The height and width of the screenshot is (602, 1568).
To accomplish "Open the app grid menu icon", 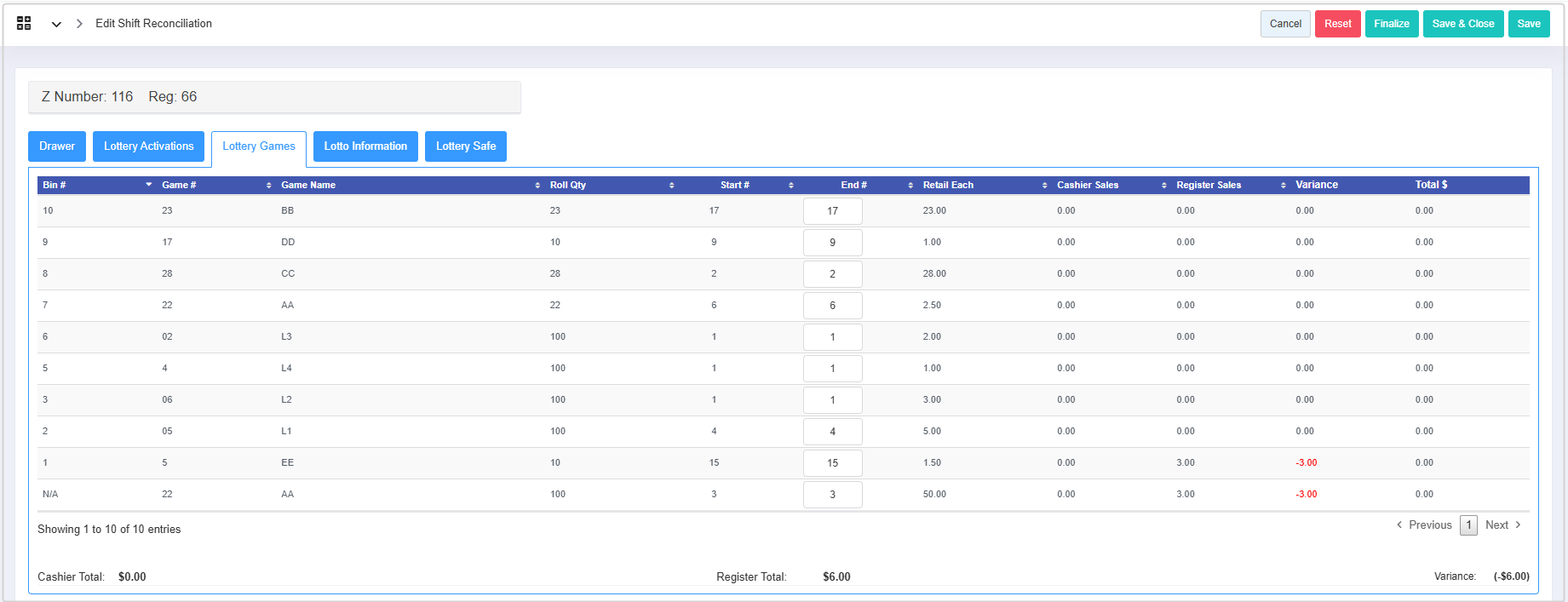I will coord(24,24).
